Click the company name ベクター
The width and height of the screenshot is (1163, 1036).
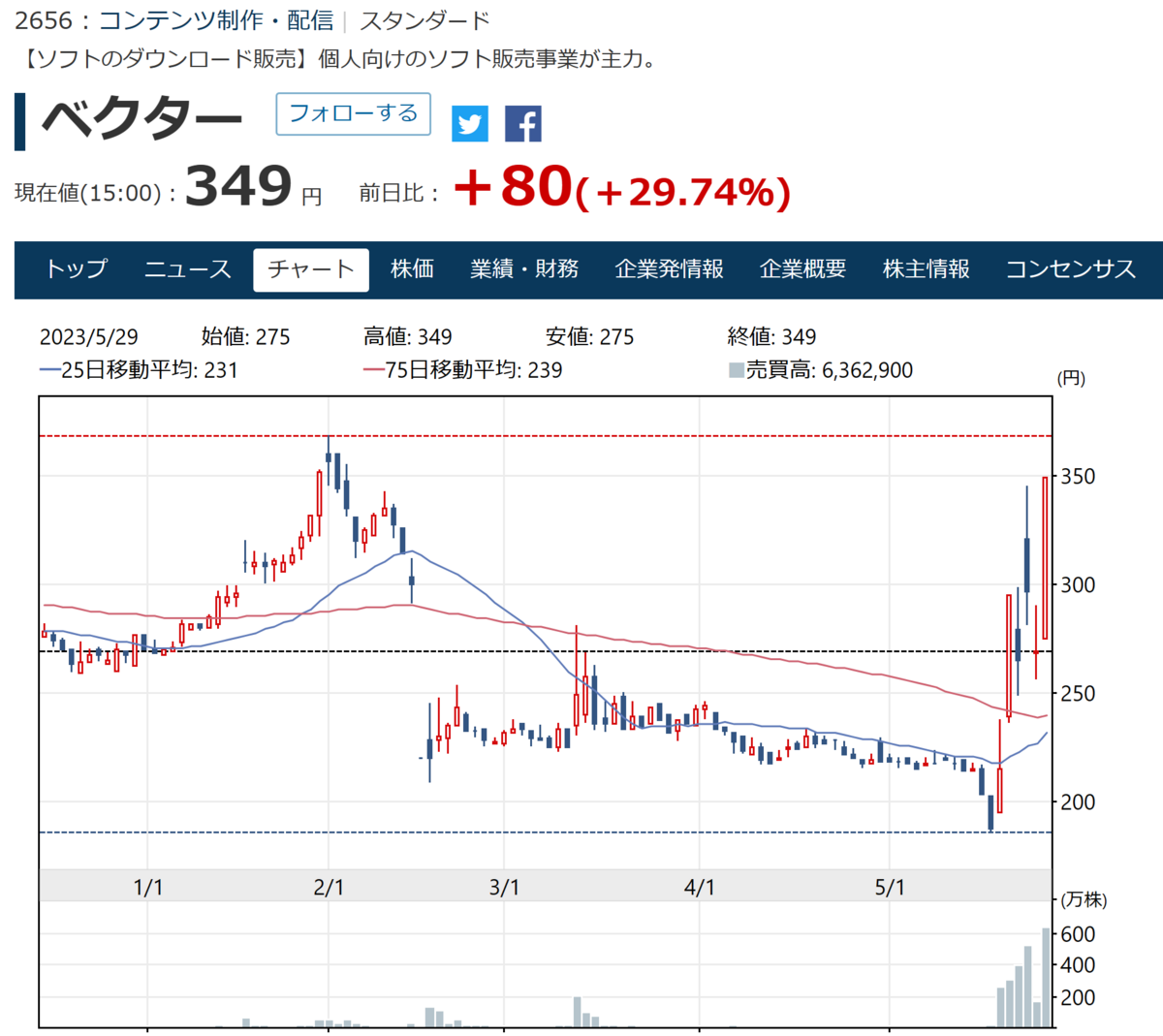141,120
